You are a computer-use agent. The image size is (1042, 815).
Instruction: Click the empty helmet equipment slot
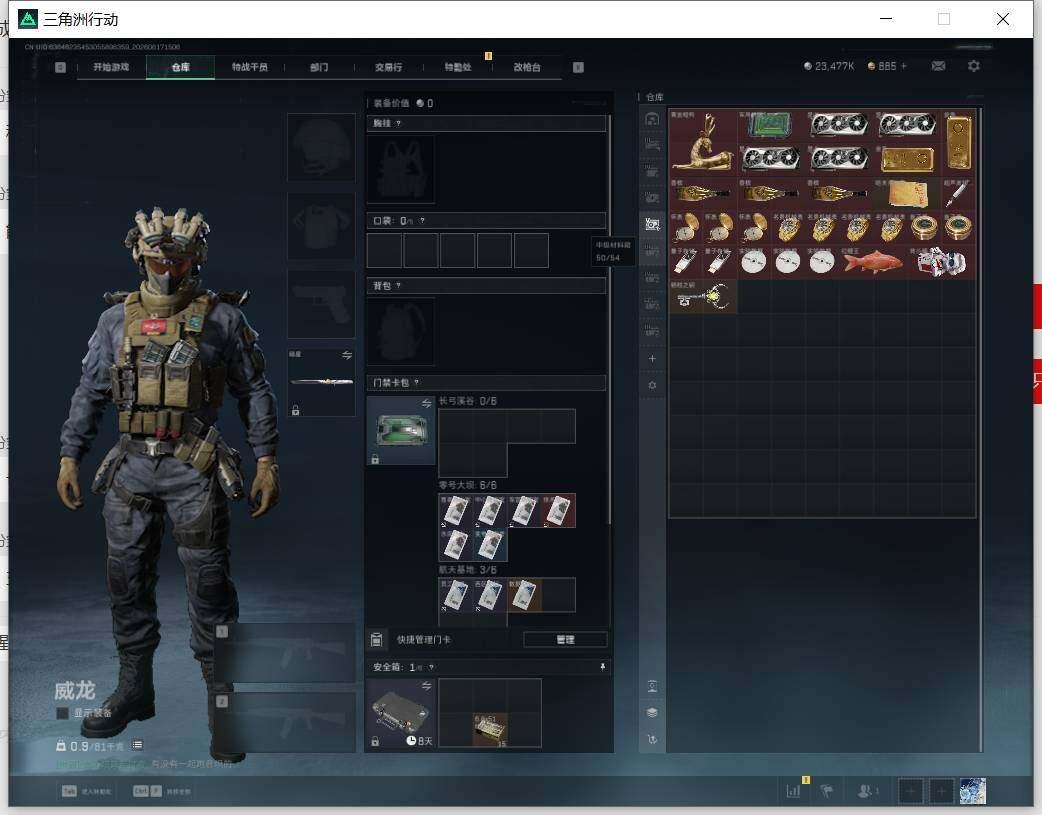(321, 147)
